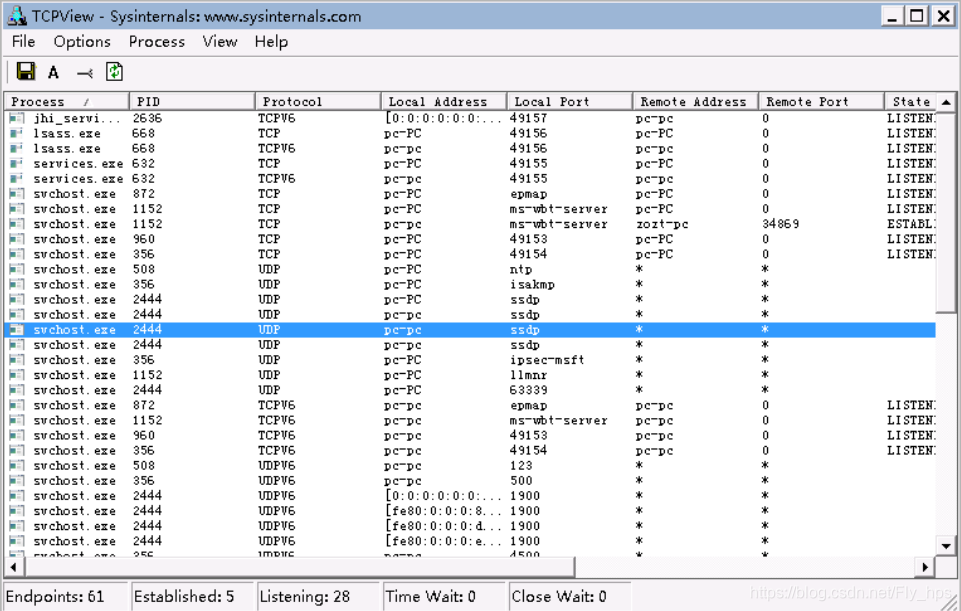Click local port 63339 cell
This screenshot has height=611, width=961.
(x=528, y=390)
